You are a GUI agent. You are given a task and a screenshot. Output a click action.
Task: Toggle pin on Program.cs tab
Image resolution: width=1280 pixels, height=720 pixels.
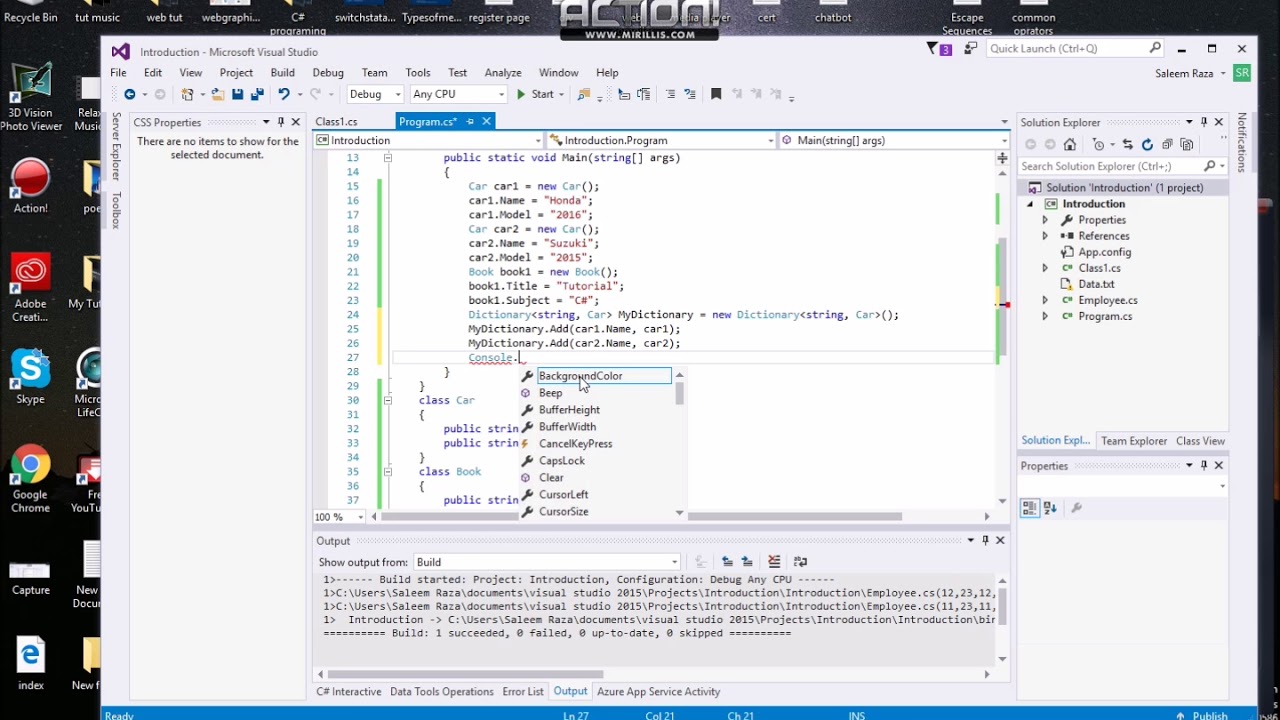click(470, 121)
